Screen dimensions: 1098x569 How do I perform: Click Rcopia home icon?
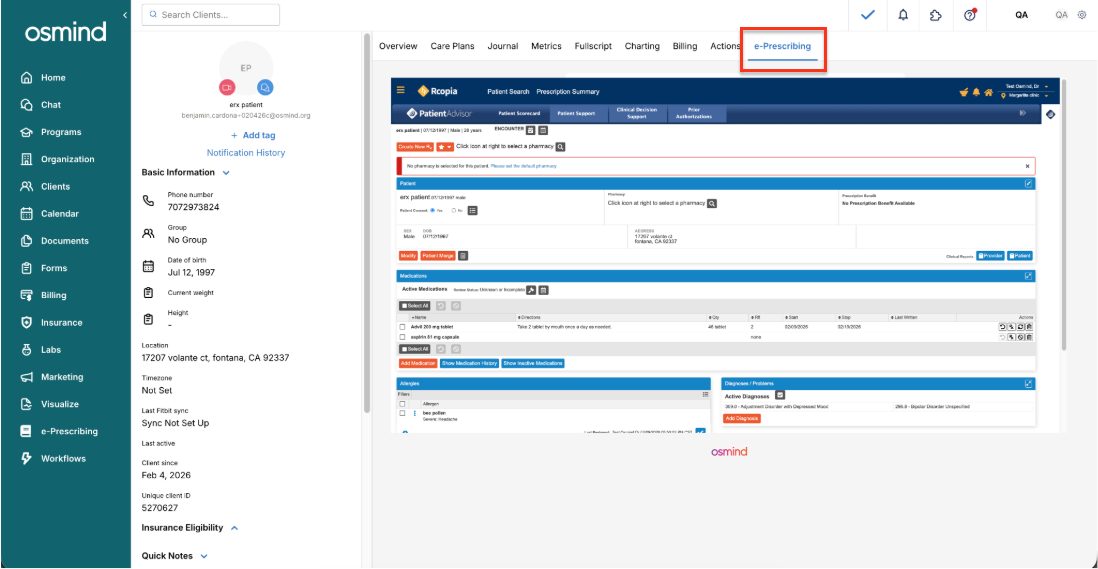989,92
